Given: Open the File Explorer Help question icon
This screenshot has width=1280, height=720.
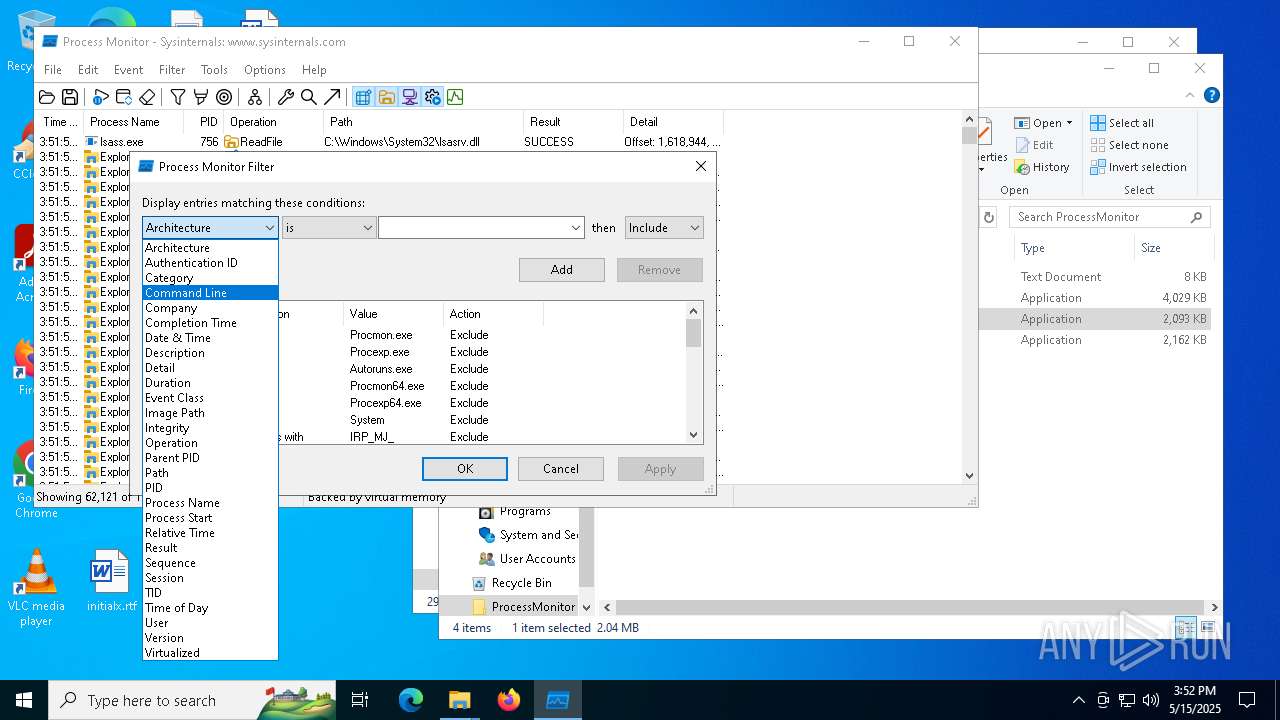Looking at the screenshot, I should pos(1211,96).
